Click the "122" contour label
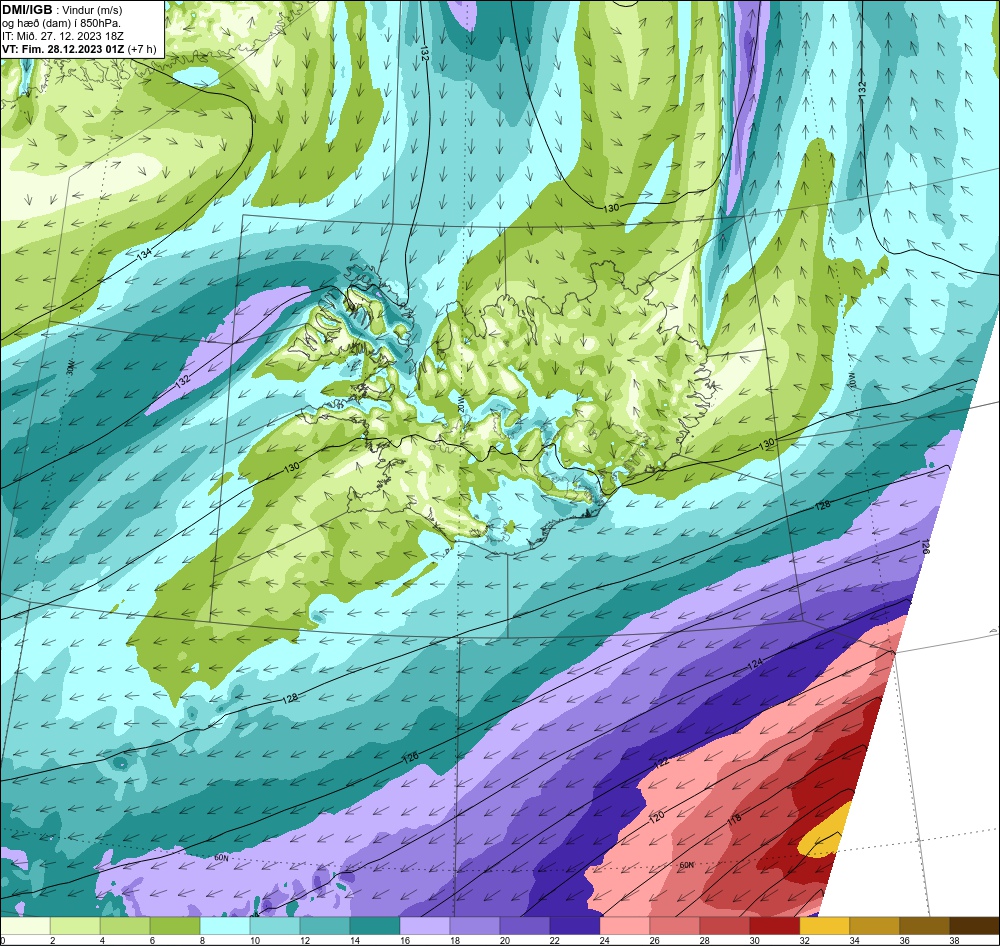1000x946 pixels. pos(661,762)
